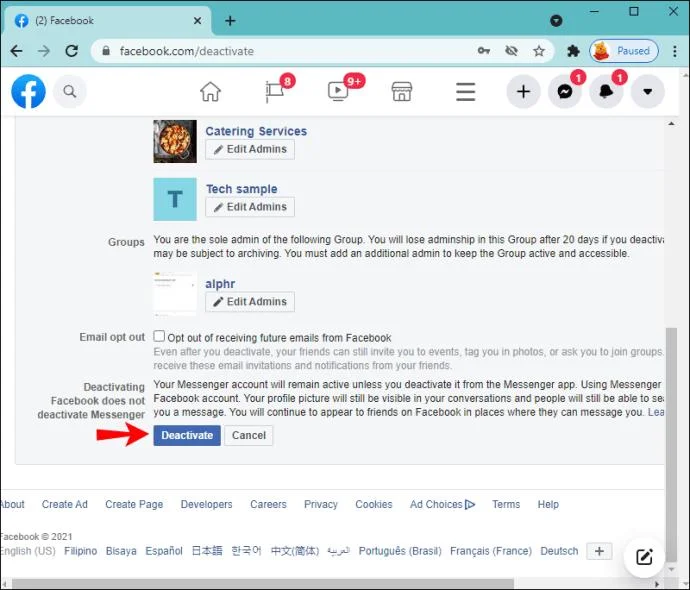Show more languages plus button
The height and width of the screenshot is (590, 690).
coord(599,551)
